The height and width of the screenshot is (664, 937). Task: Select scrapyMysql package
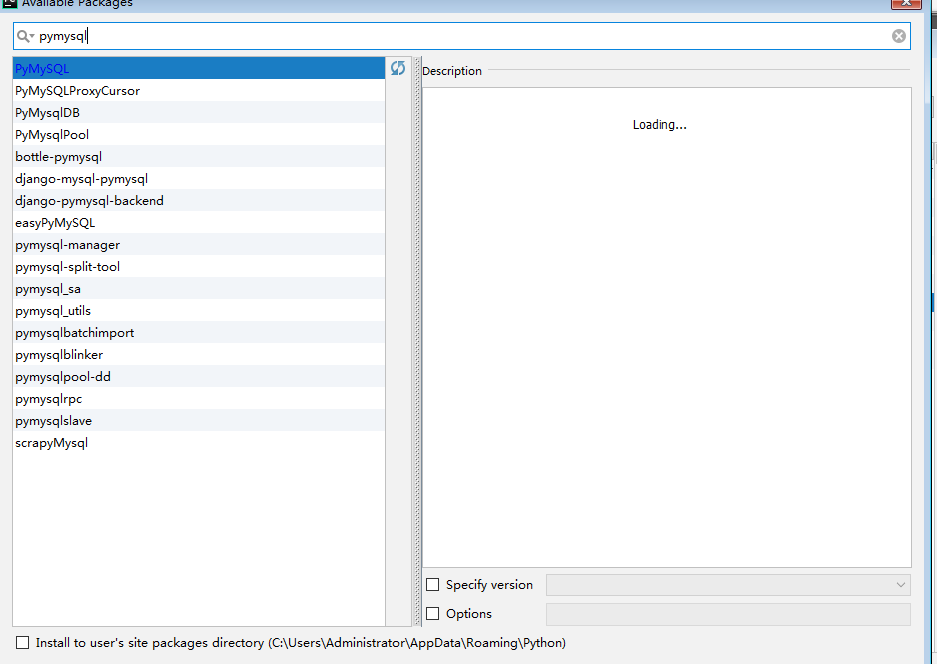coord(199,443)
